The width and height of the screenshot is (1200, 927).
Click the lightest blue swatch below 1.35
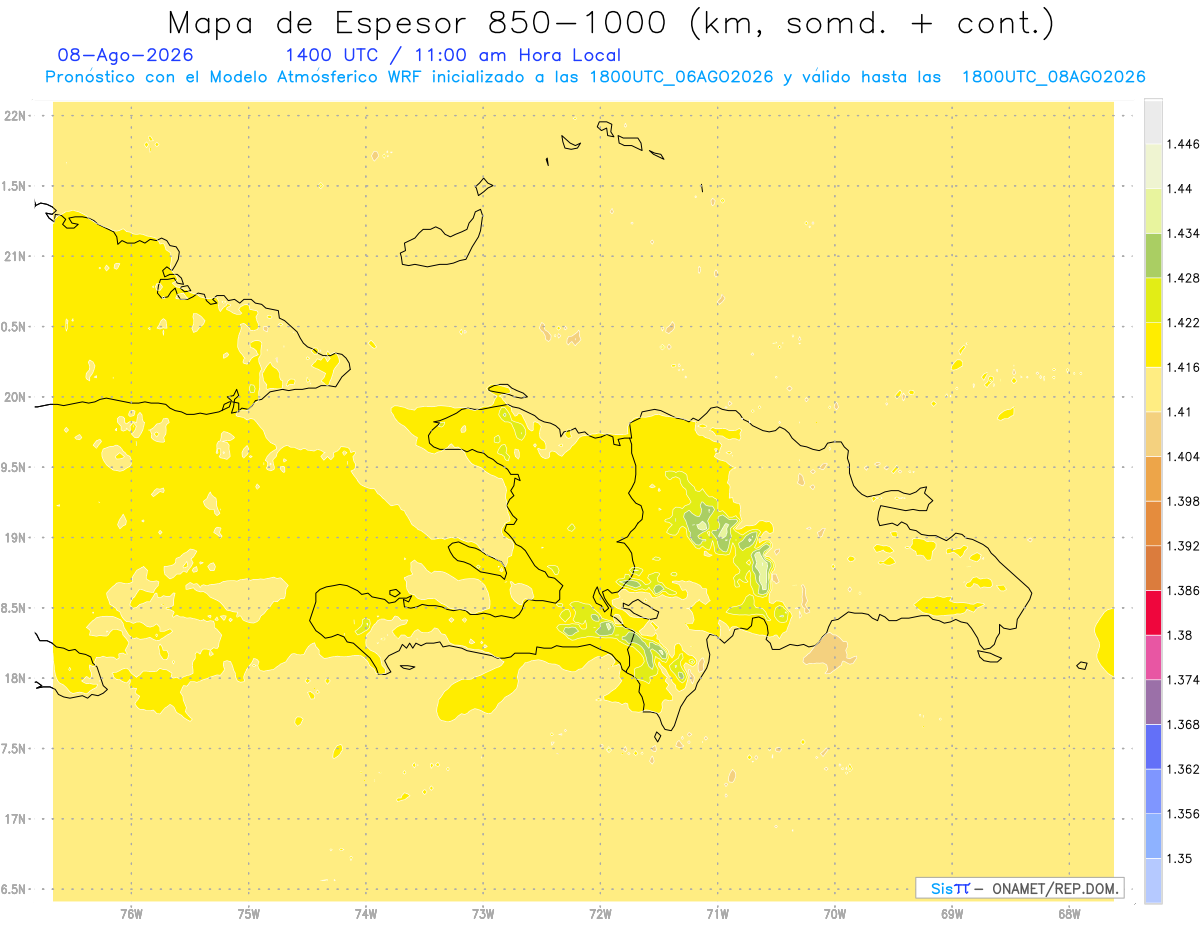(1153, 880)
